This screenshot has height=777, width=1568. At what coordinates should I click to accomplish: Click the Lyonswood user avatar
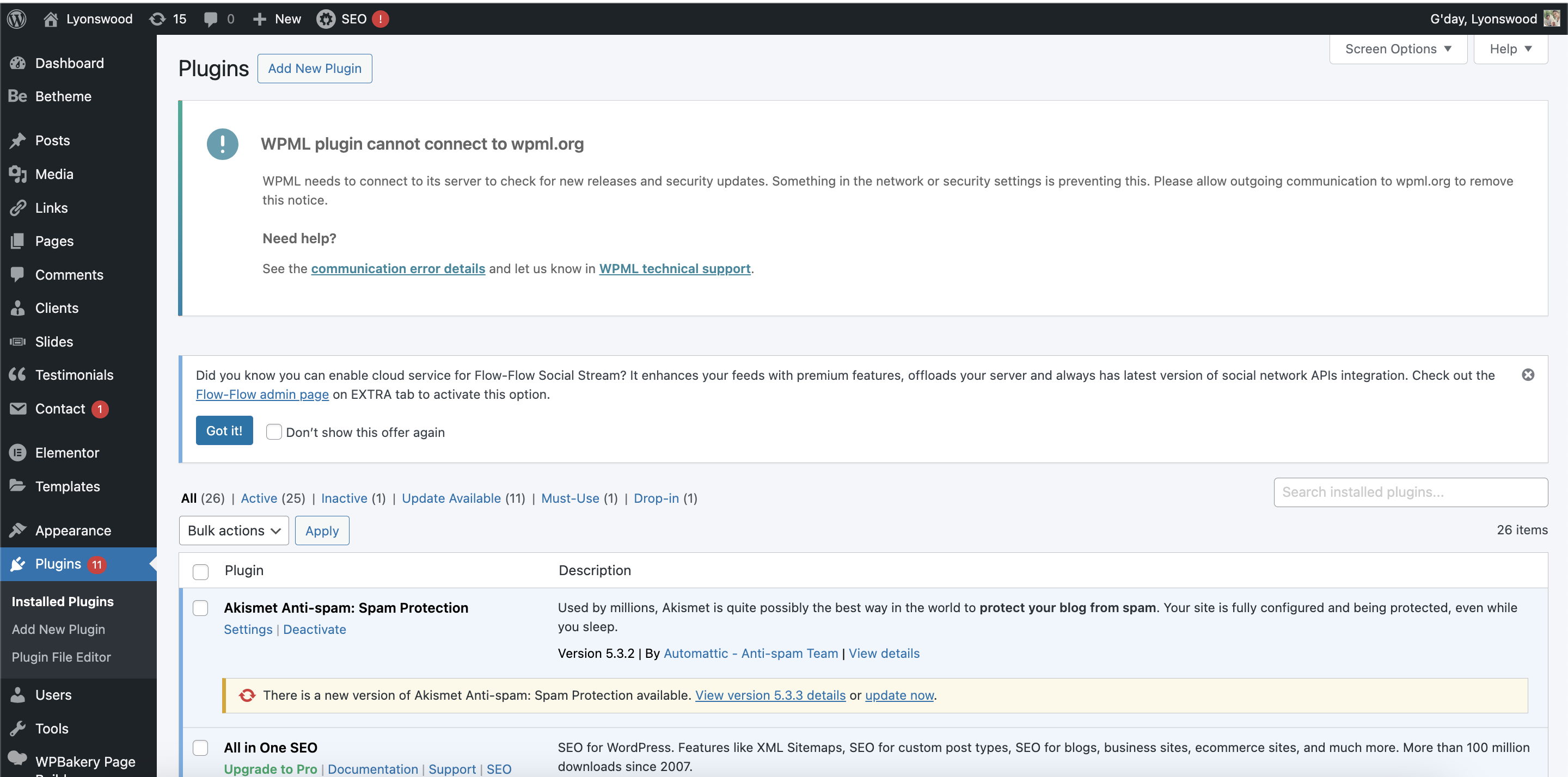pos(1551,19)
